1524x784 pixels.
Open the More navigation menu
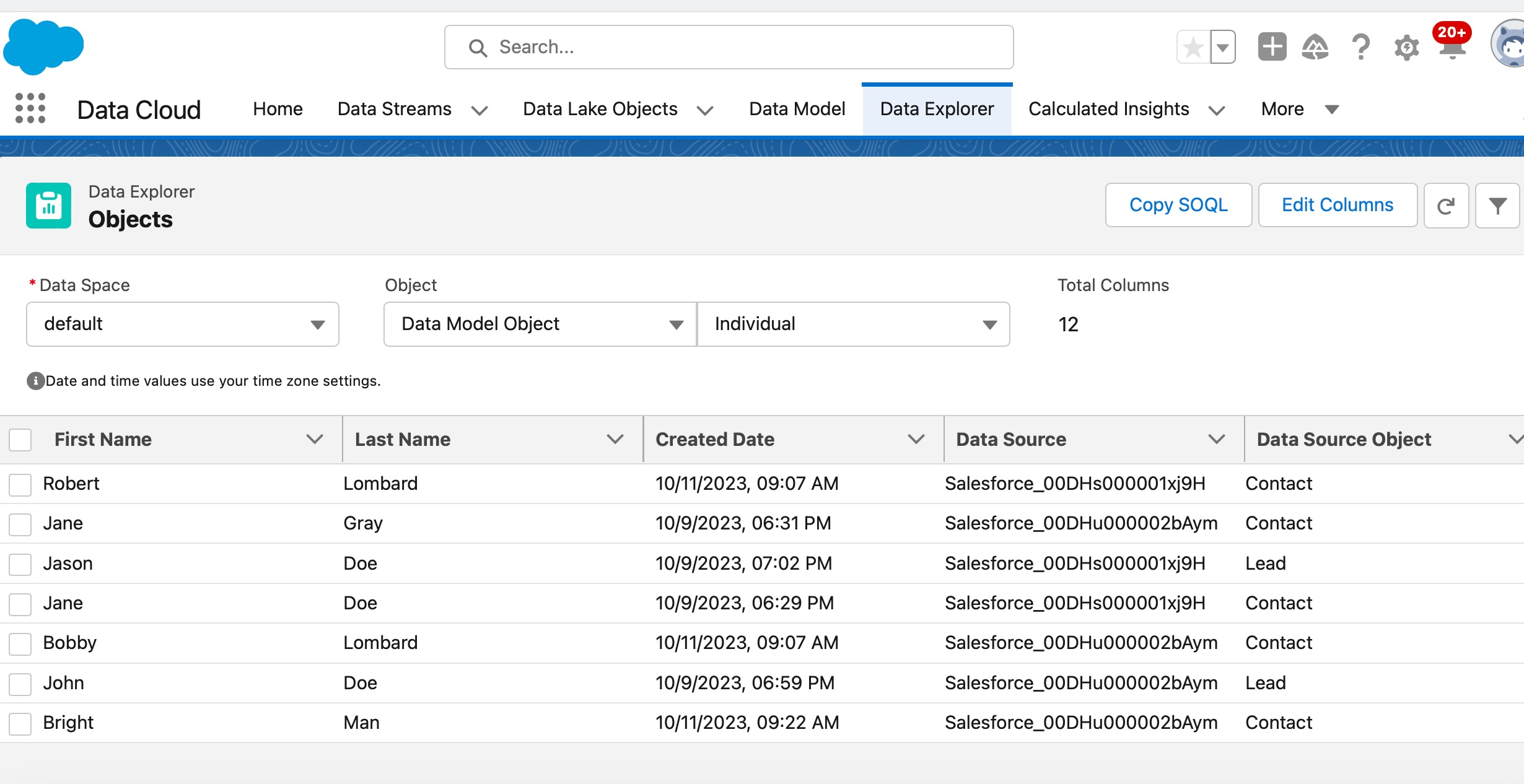[1300, 109]
